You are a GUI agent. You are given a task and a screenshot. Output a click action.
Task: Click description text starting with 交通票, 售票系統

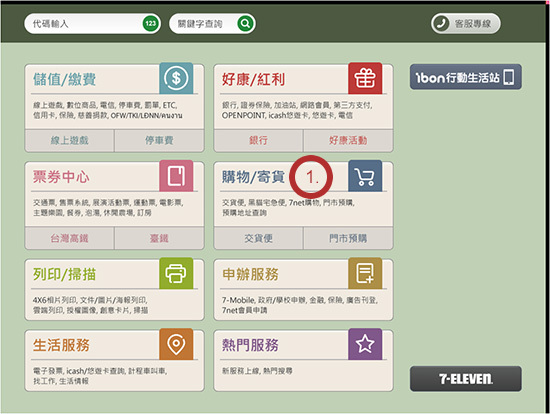108,208
